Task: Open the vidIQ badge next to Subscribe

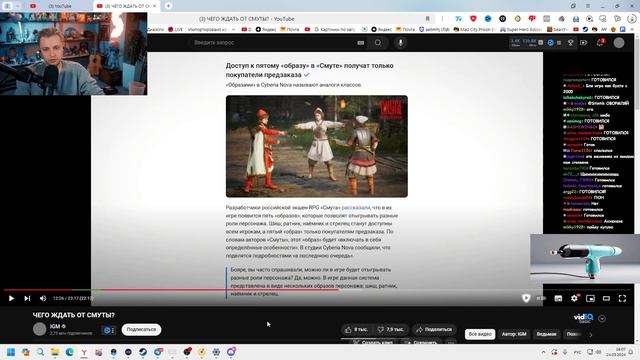Action: tap(108, 330)
